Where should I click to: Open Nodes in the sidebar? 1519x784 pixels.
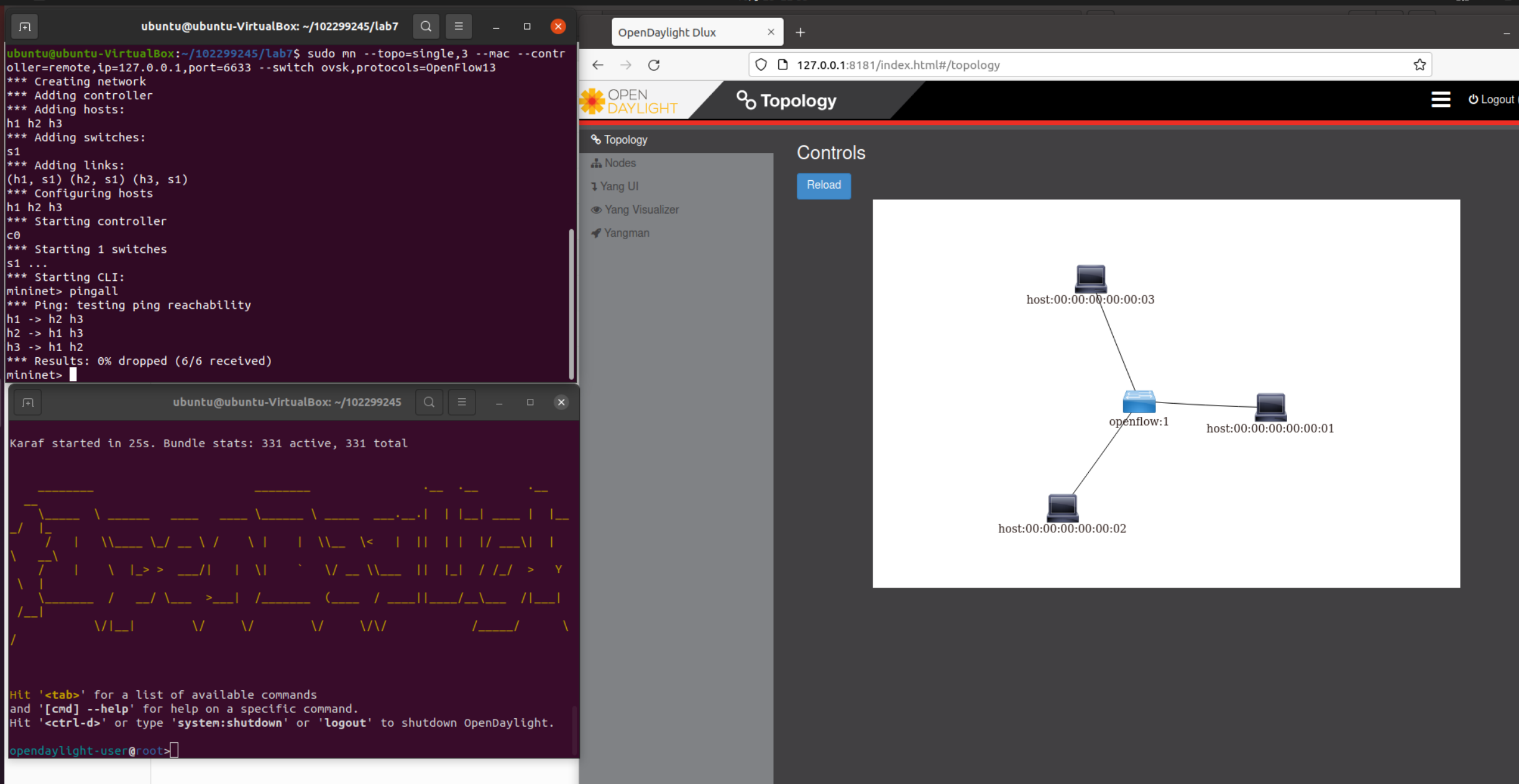[620, 163]
